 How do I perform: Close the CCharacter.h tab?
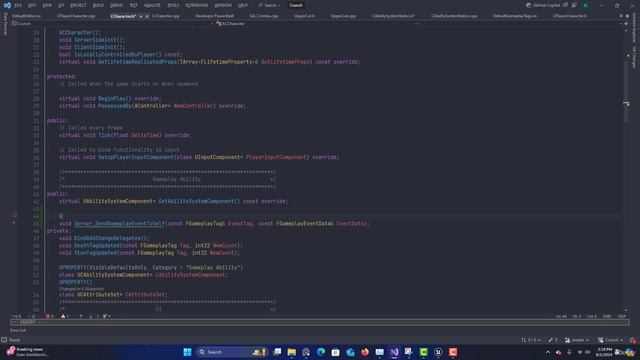point(147,16)
